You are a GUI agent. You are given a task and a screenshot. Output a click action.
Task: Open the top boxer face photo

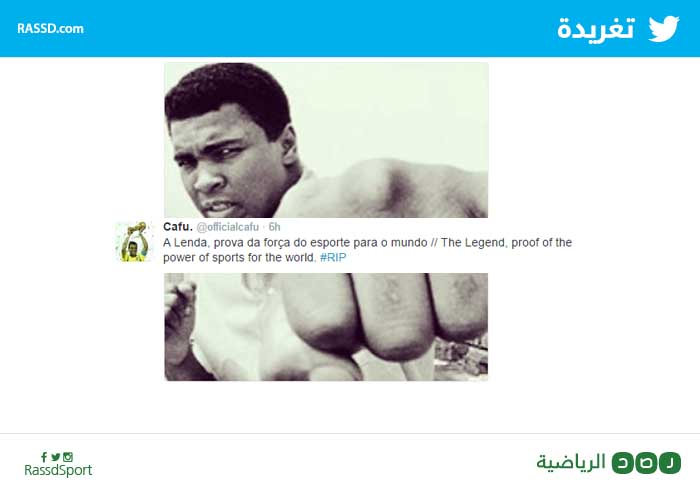point(326,140)
